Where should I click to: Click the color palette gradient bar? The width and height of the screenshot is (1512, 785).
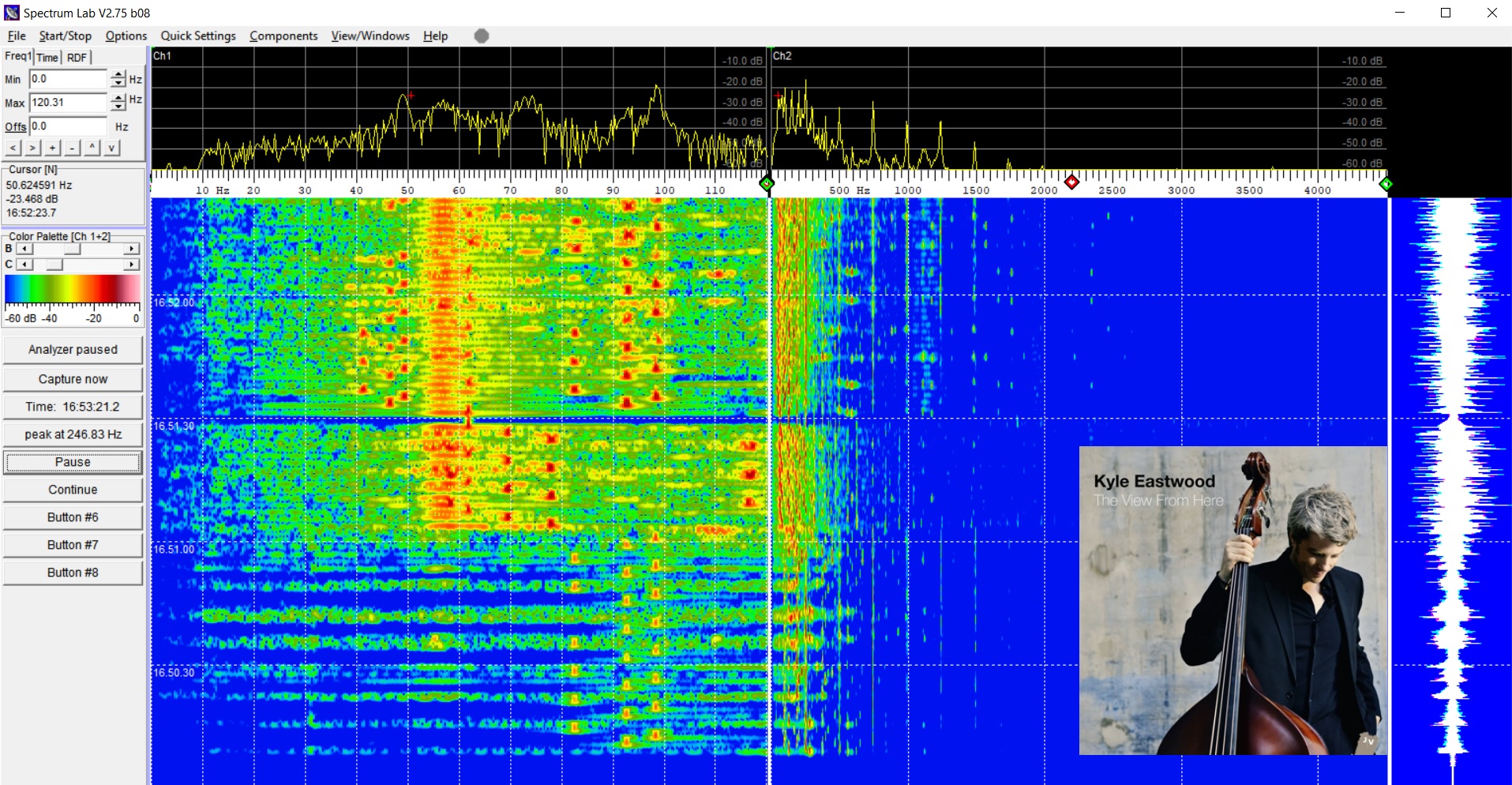tap(73, 289)
